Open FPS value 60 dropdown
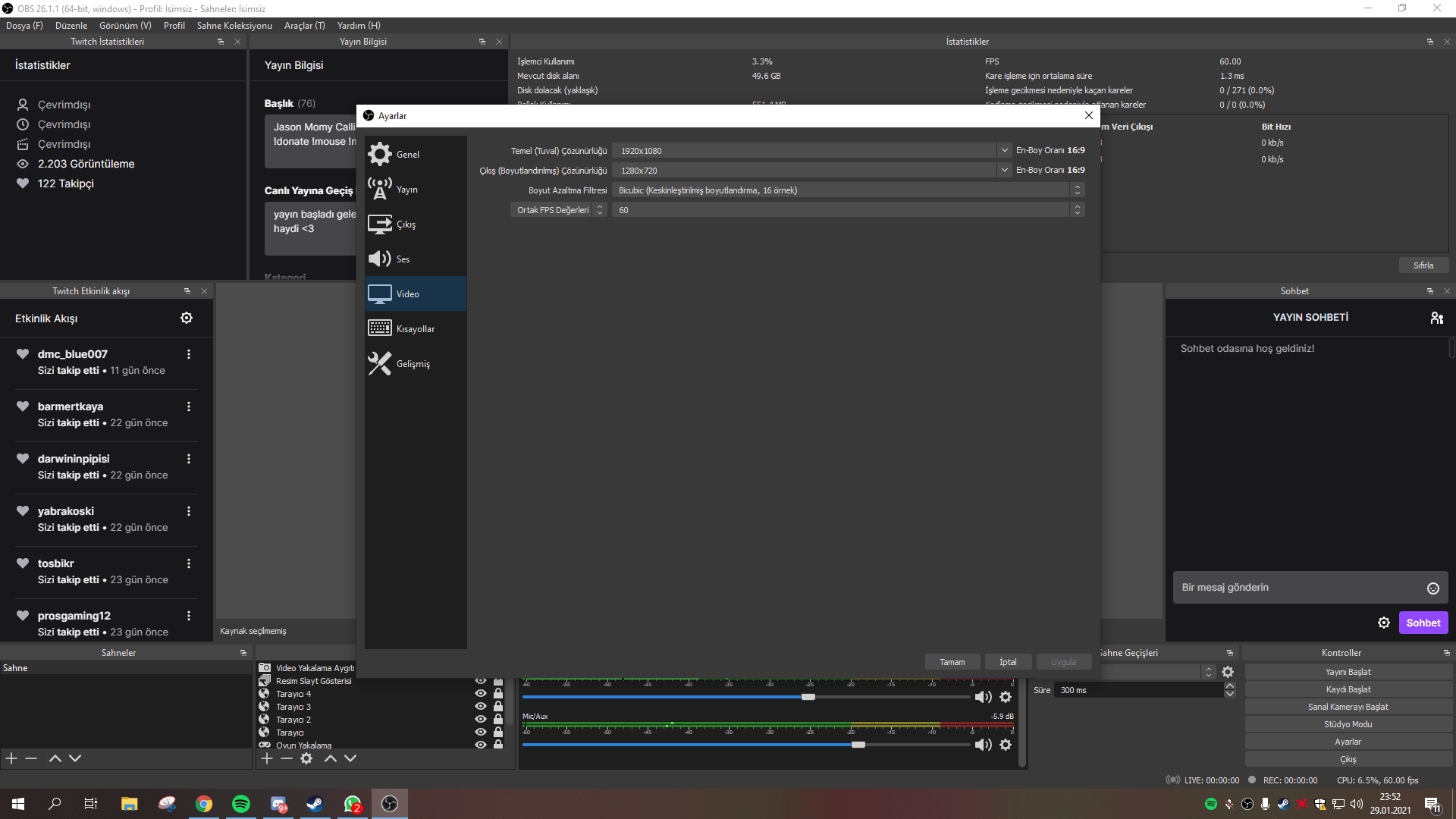Image resolution: width=1456 pixels, height=819 pixels. point(849,209)
